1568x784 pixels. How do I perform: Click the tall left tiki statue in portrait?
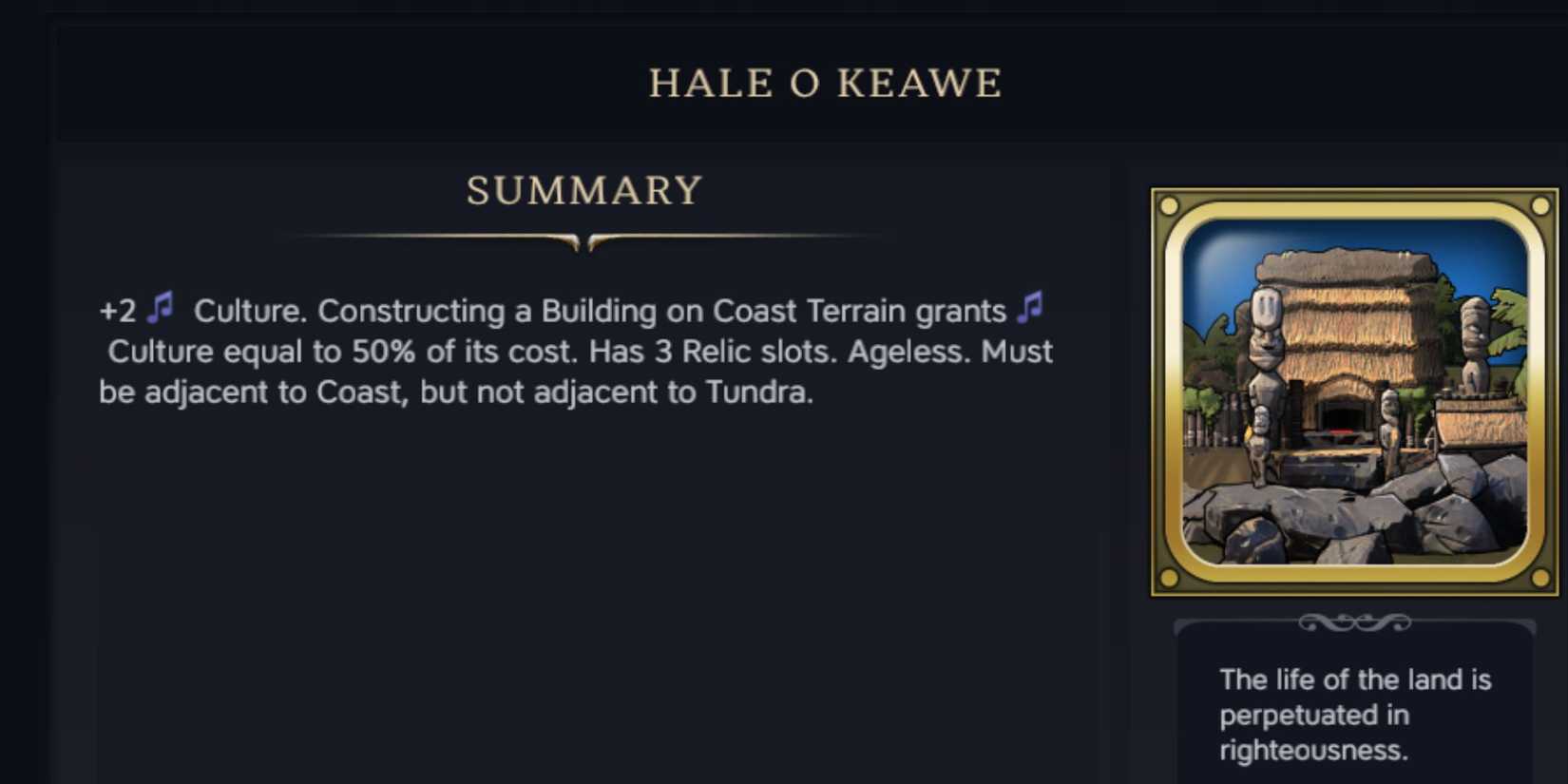pyautogui.click(x=1265, y=380)
